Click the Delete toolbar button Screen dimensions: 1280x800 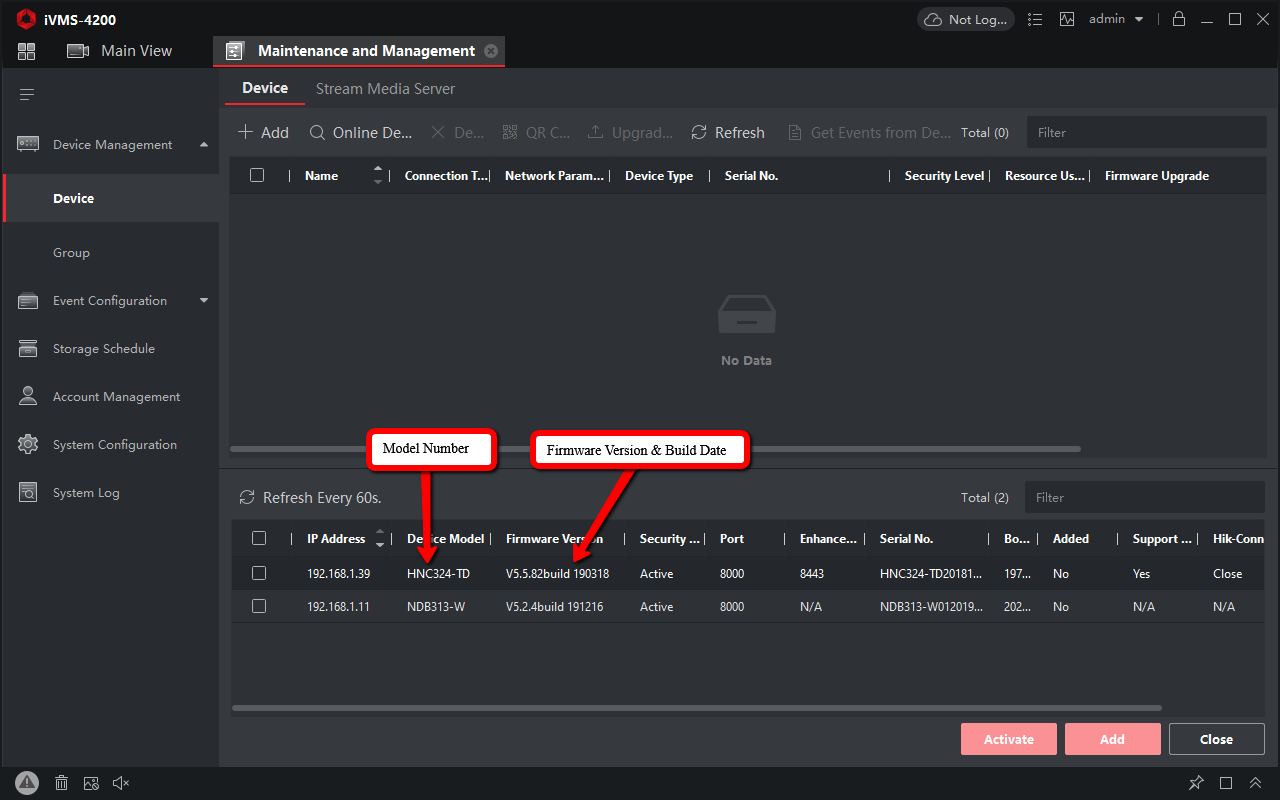point(457,132)
